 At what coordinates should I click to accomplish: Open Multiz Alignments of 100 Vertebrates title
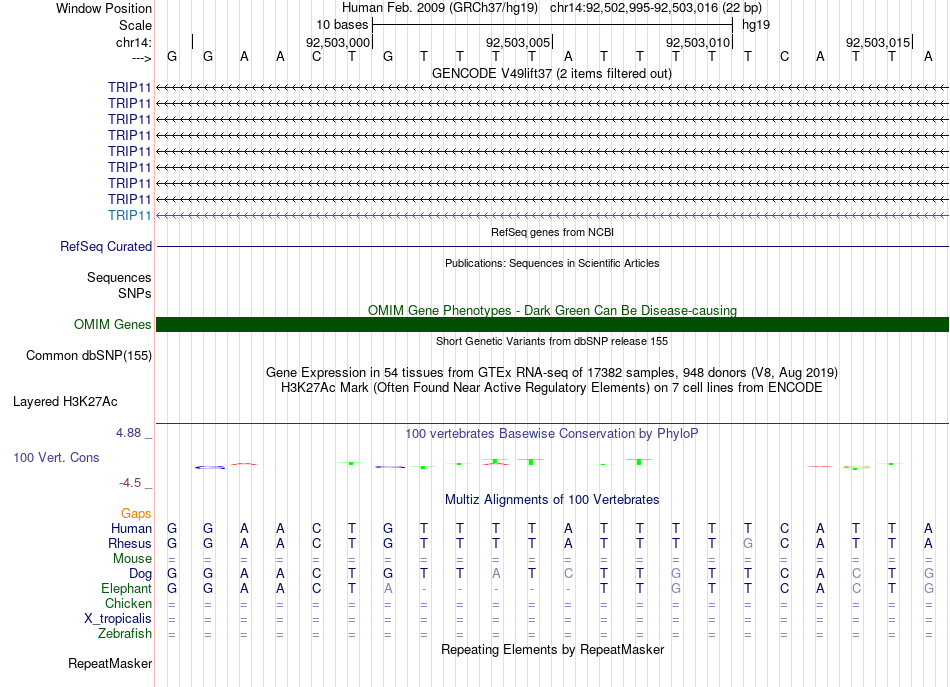click(552, 499)
